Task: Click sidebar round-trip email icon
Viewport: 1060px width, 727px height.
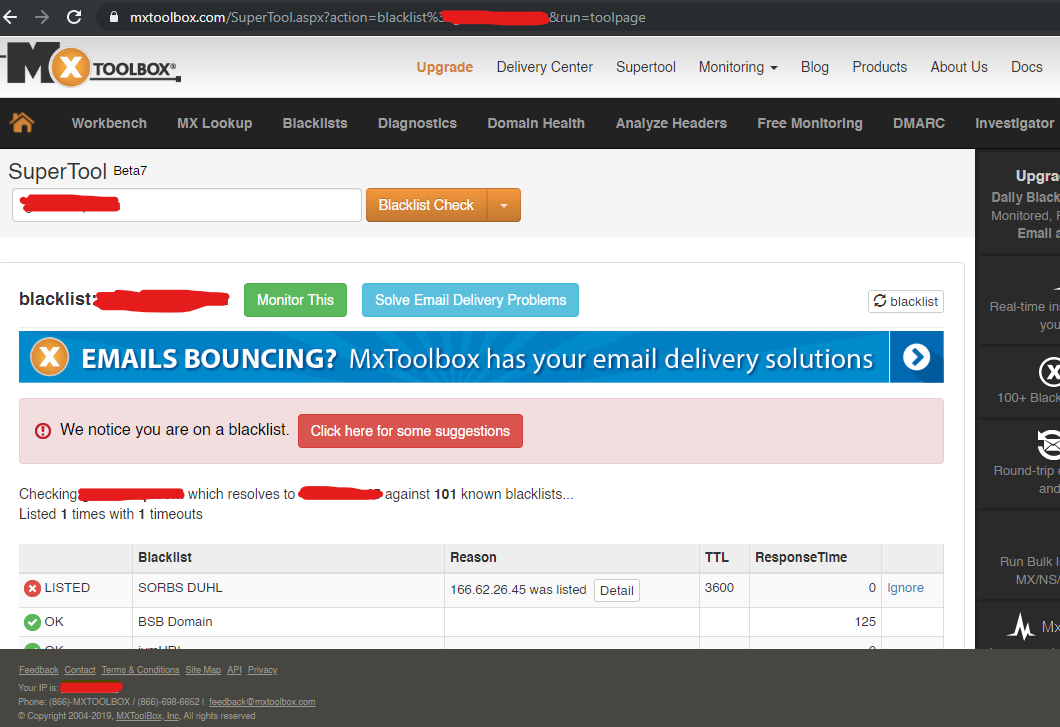Action: tap(1049, 444)
